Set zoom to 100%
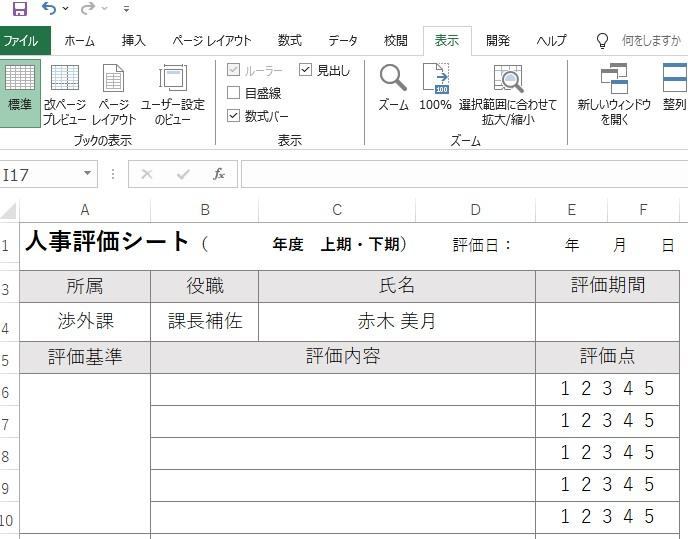 tap(435, 88)
